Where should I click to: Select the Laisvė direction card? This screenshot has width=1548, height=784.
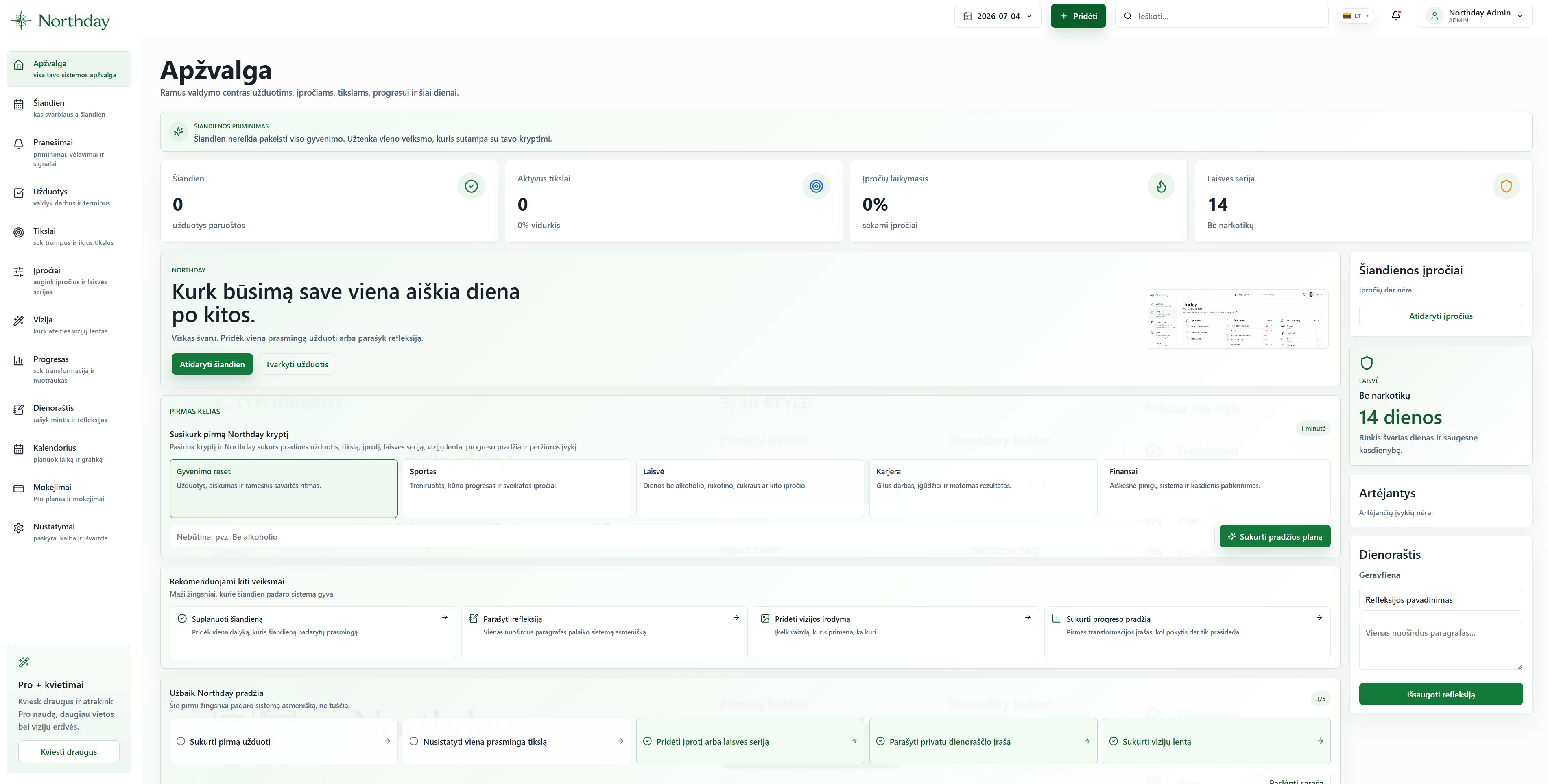click(750, 488)
